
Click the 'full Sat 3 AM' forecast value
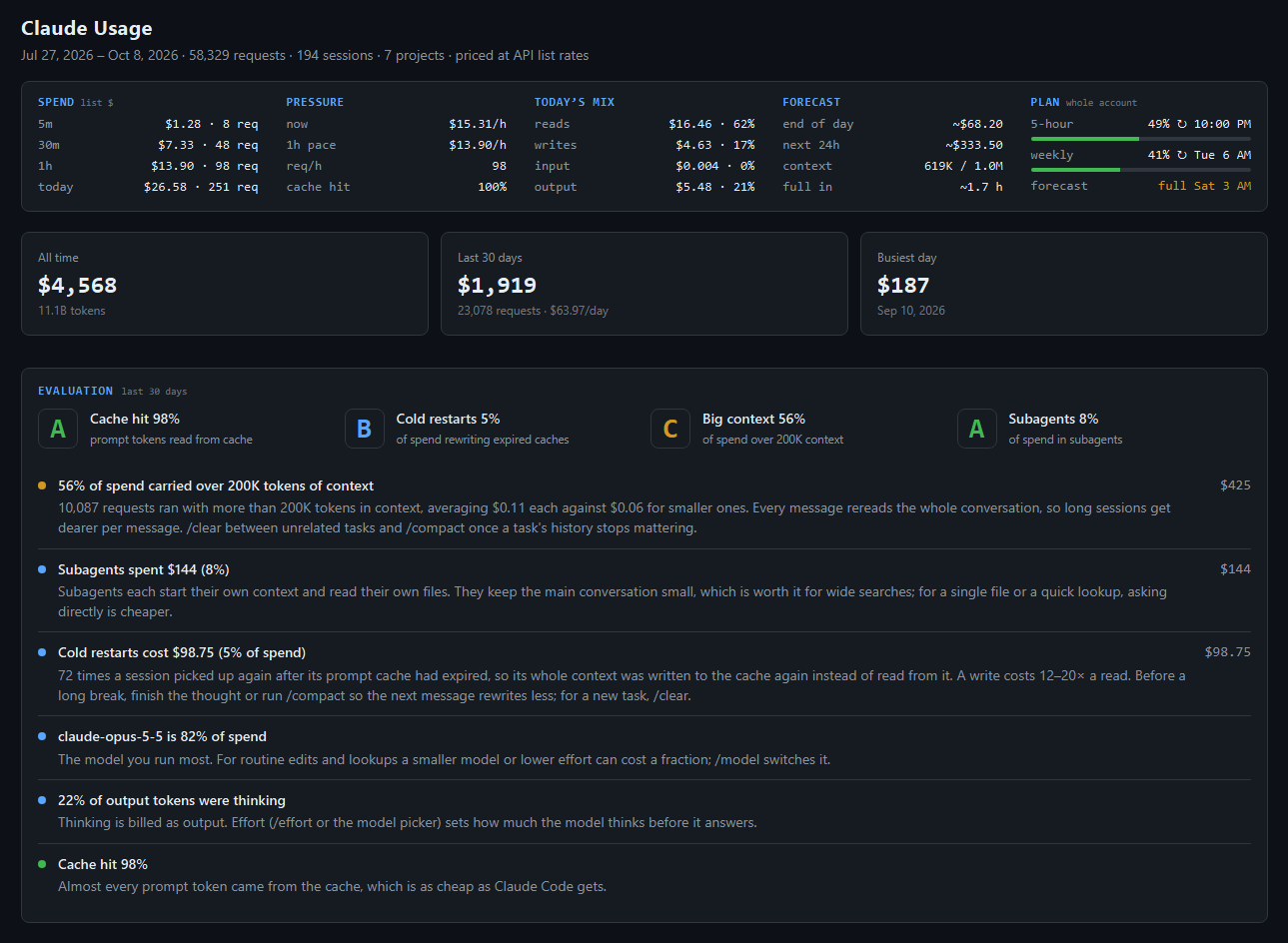1204,186
